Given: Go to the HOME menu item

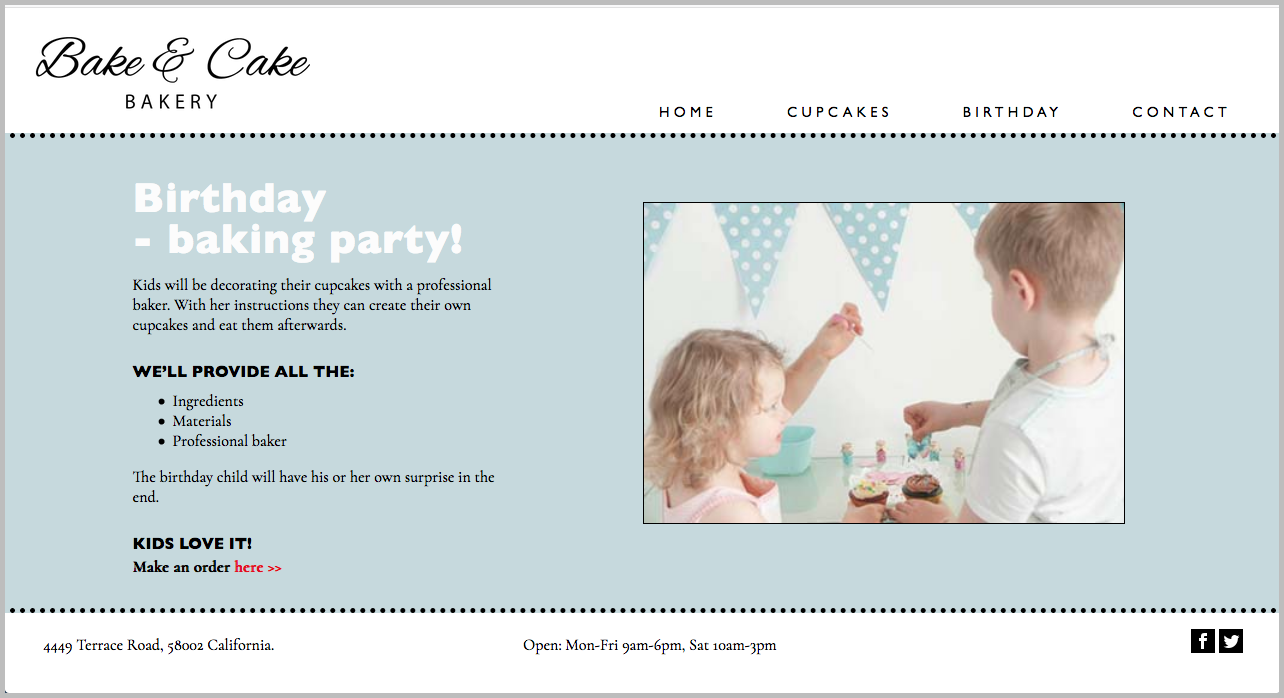Looking at the screenshot, I should pos(687,112).
